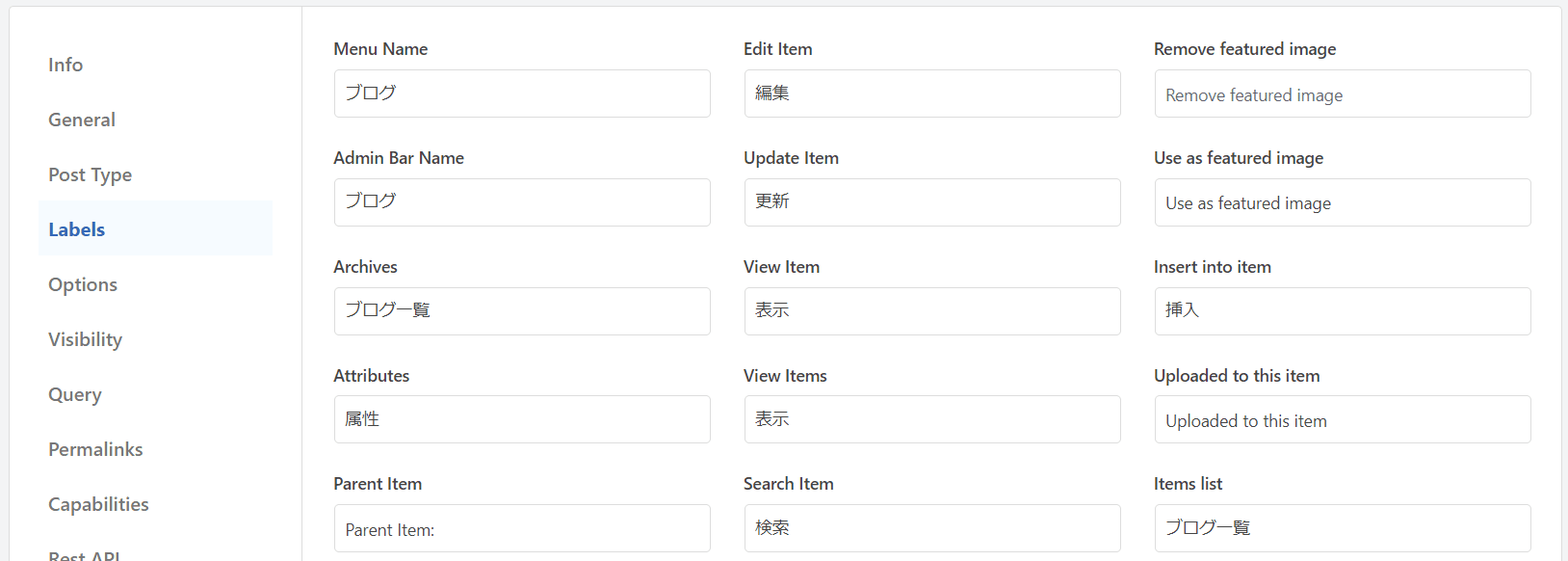Viewport: 1568px width, 561px height.
Task: Select the Post Type section
Action: [90, 174]
